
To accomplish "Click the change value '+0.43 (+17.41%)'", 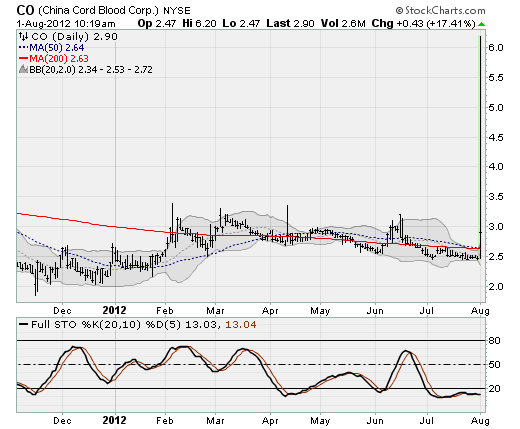I will [436, 24].
